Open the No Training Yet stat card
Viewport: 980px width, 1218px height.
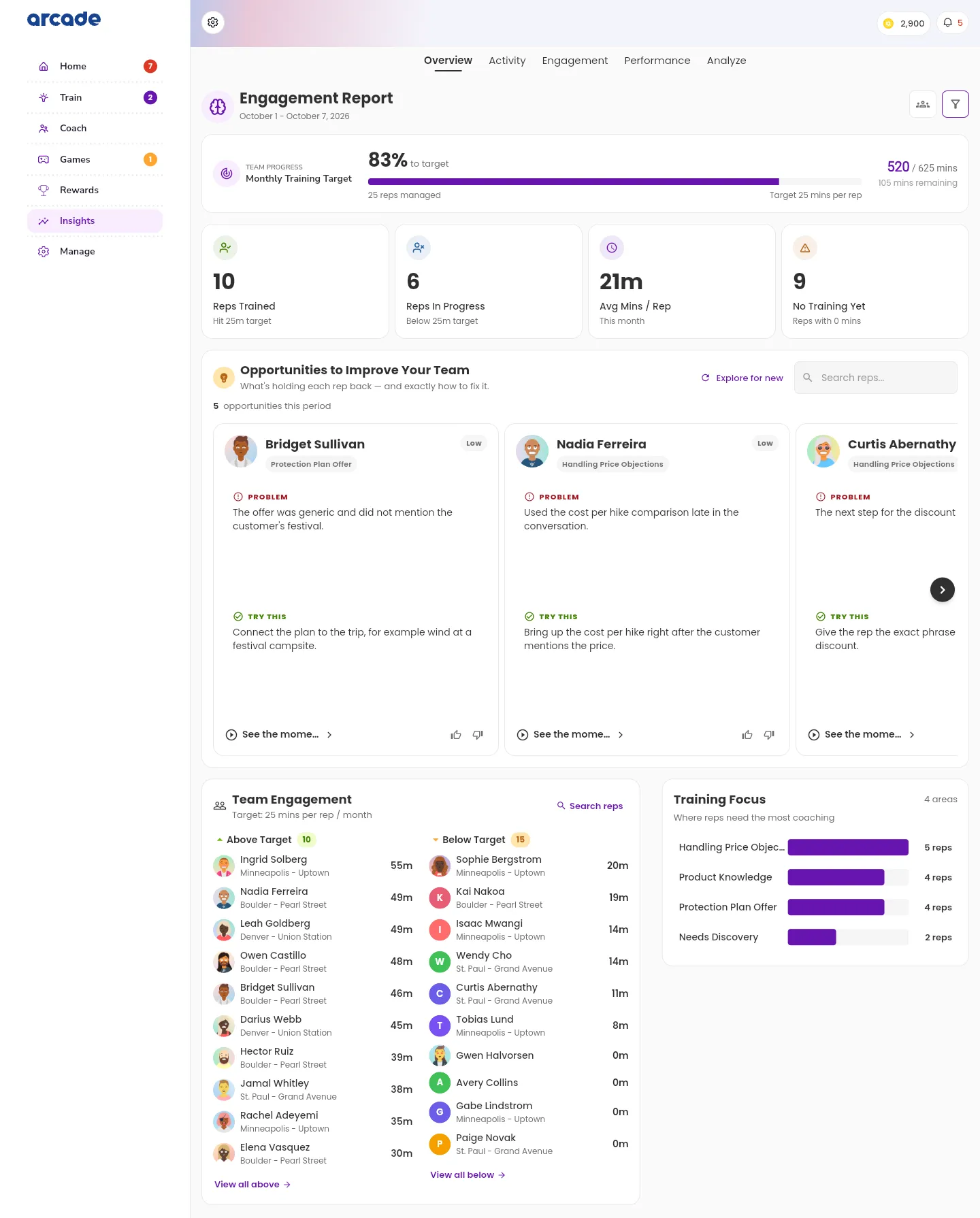875,282
